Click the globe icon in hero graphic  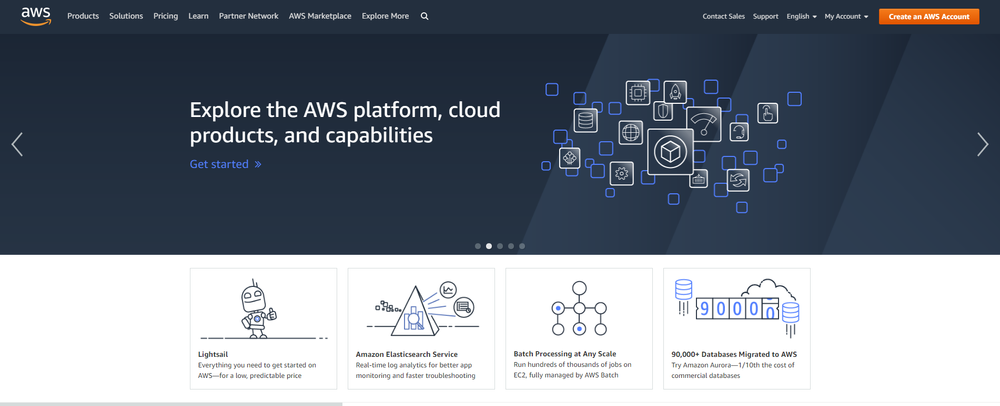click(630, 133)
